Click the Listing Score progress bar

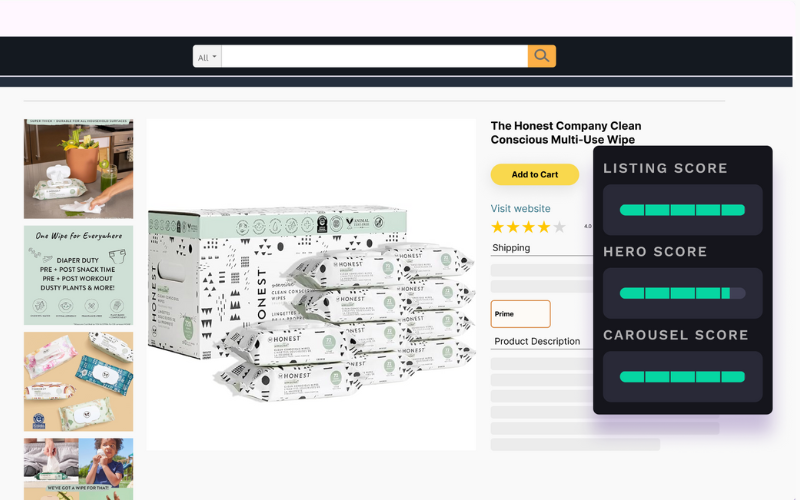pos(682,210)
